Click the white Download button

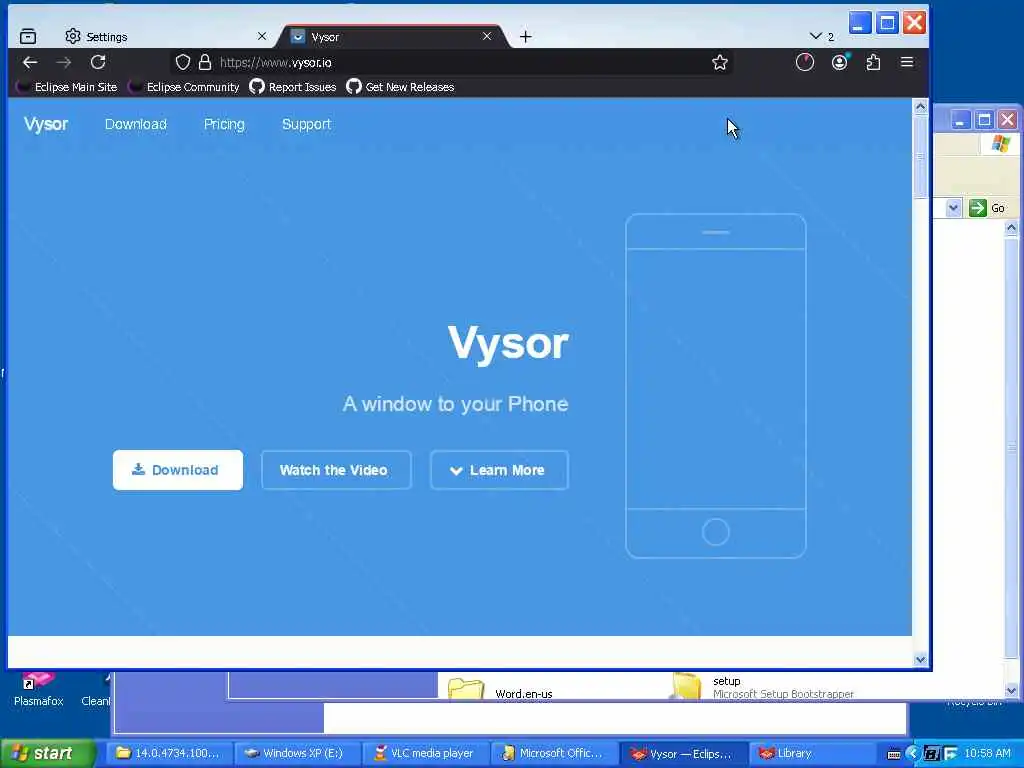coord(178,470)
